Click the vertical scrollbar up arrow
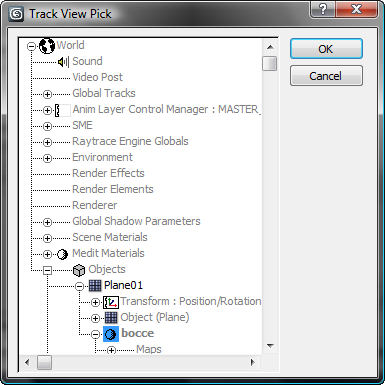 tap(270, 47)
